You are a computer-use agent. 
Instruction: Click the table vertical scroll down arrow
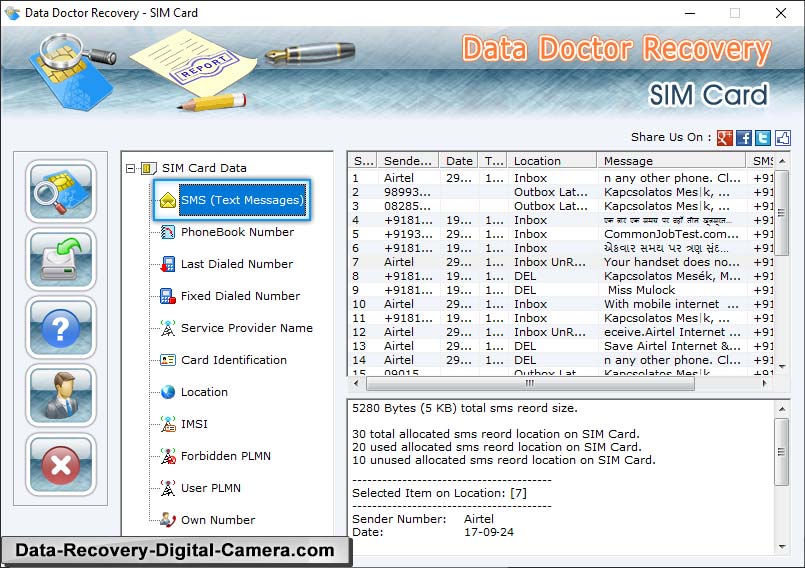(782, 367)
